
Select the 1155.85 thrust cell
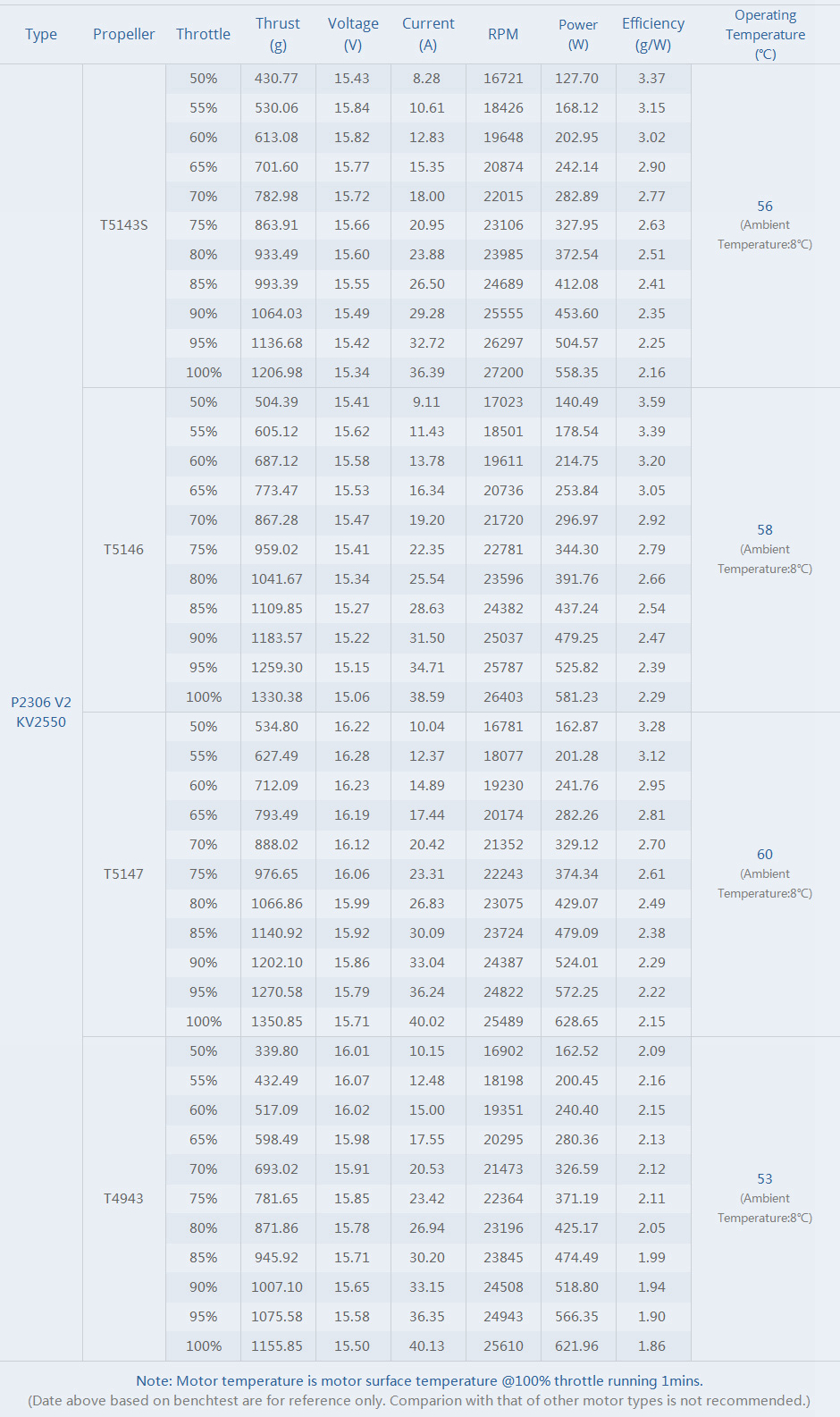[277, 1346]
